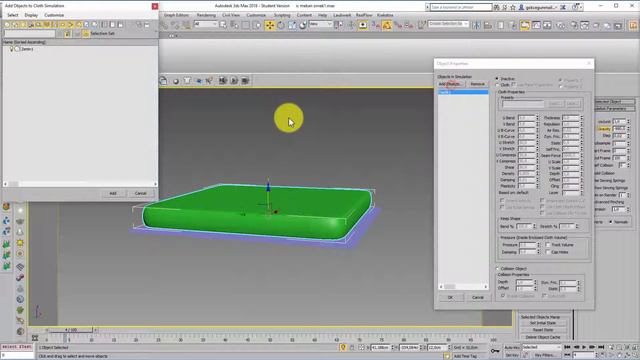Open the selection filter dropdown showing All
Viewport: 640px width, 360px height.
click(x=206, y=24)
